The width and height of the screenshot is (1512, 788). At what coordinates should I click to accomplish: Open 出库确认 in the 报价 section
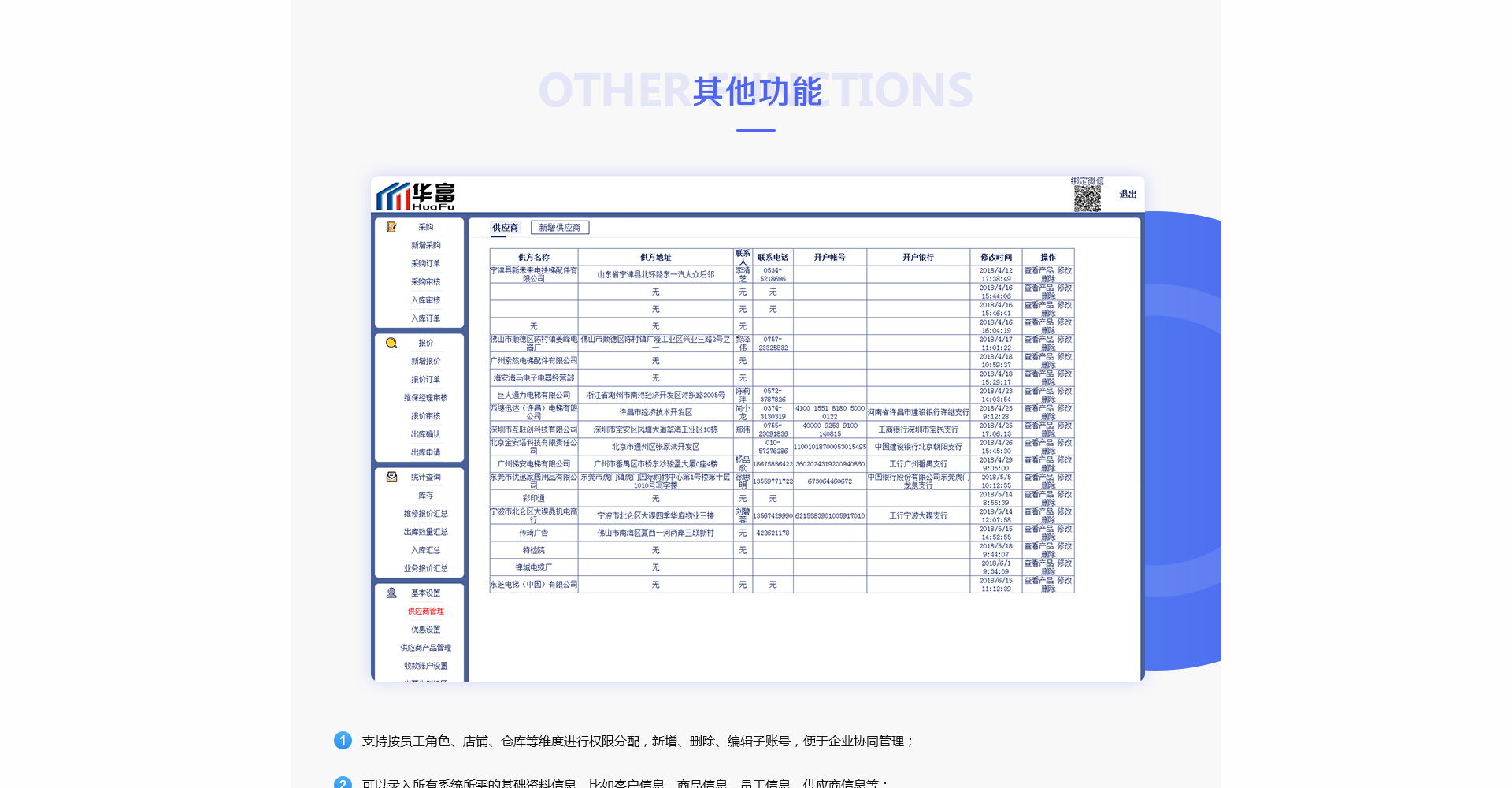[425, 434]
